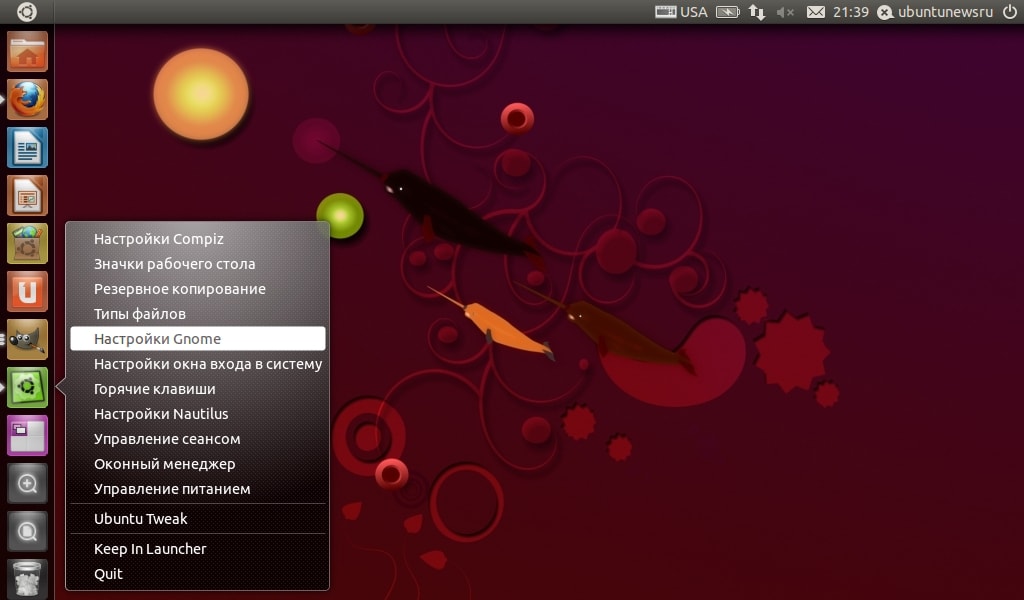This screenshot has width=1024, height=600.
Task: Select Настройки Compiz from the menu
Action: (197, 239)
